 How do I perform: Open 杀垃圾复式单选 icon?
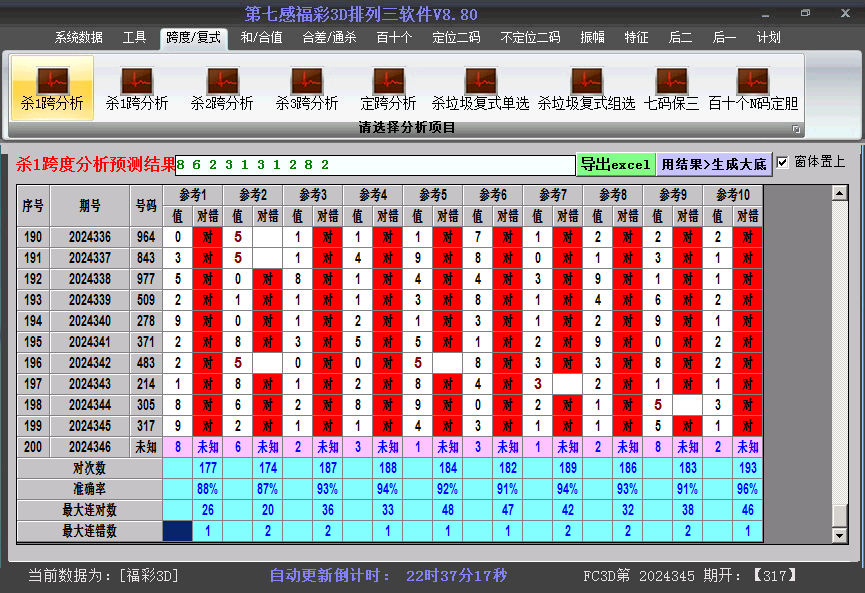tap(480, 88)
